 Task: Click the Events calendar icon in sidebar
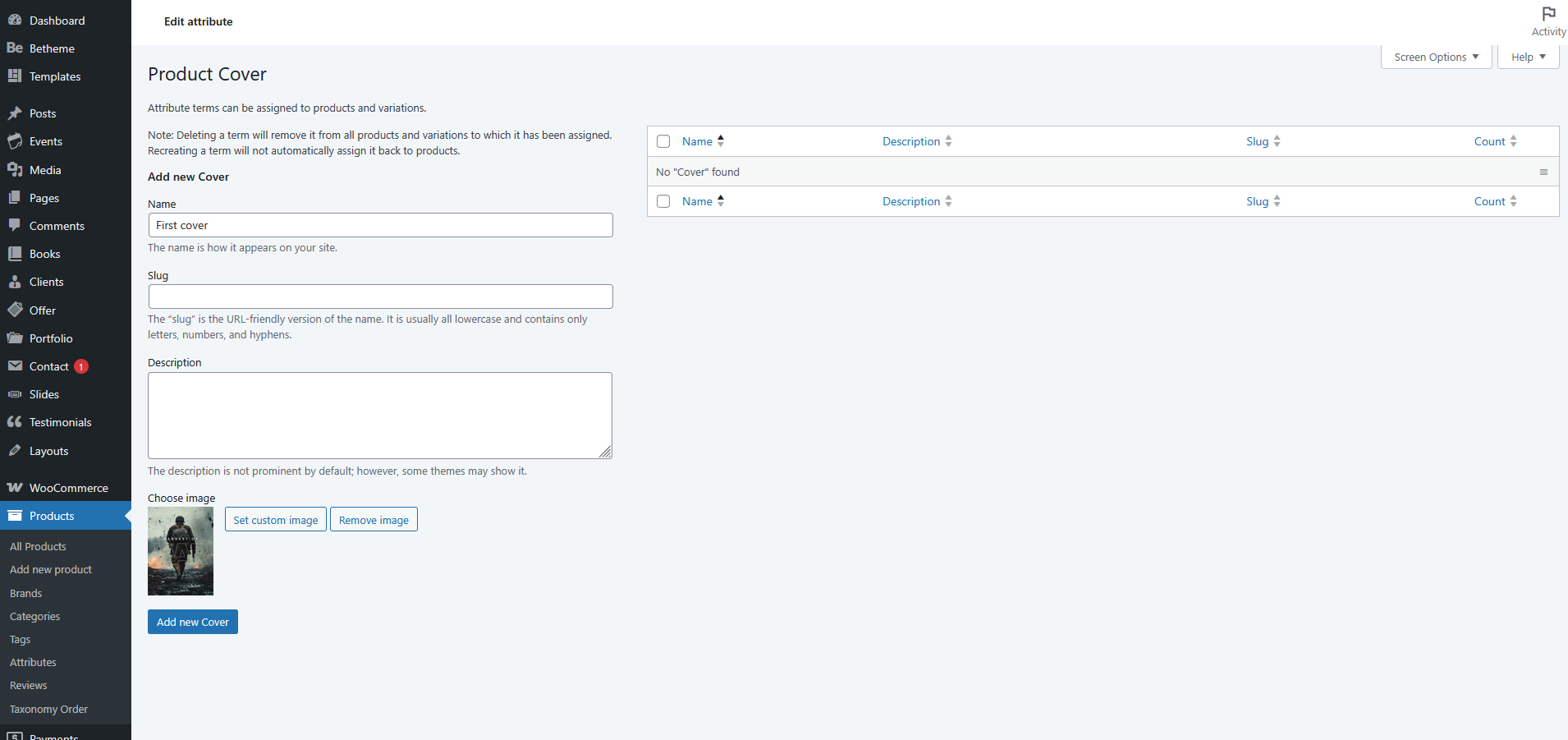pyautogui.click(x=15, y=141)
